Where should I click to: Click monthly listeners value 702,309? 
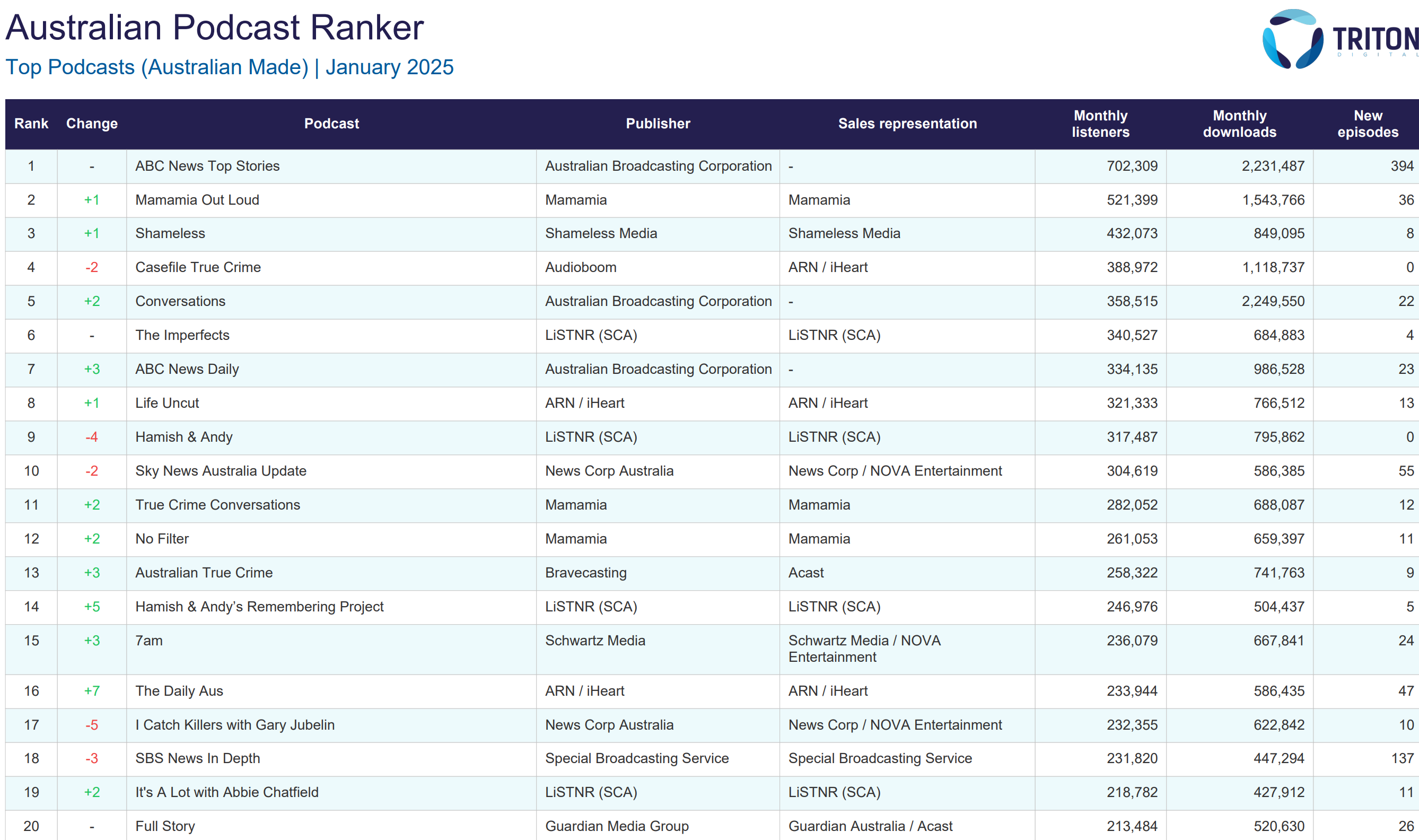(1132, 166)
